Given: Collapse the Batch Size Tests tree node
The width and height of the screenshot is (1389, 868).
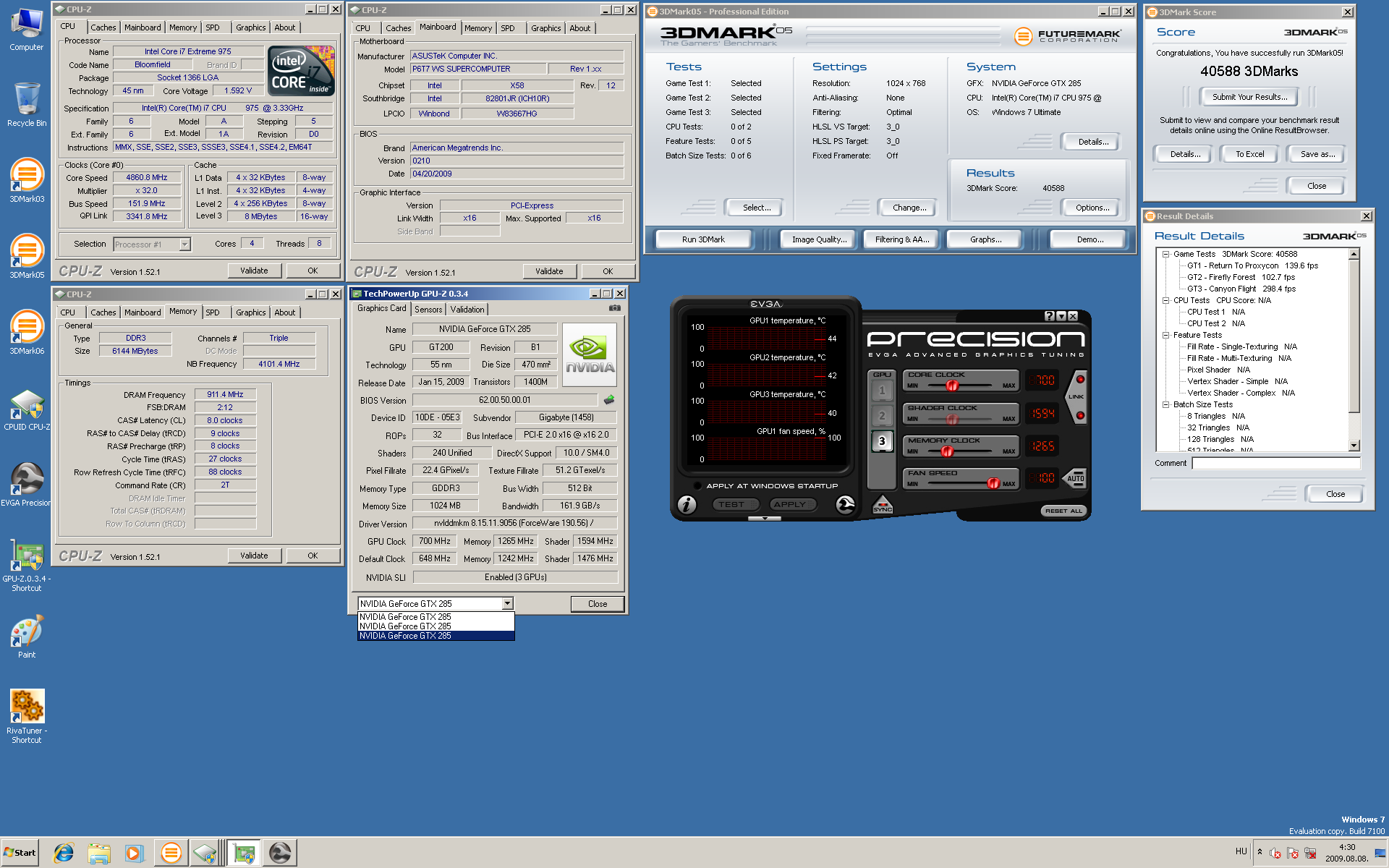Looking at the screenshot, I should [x=1165, y=404].
